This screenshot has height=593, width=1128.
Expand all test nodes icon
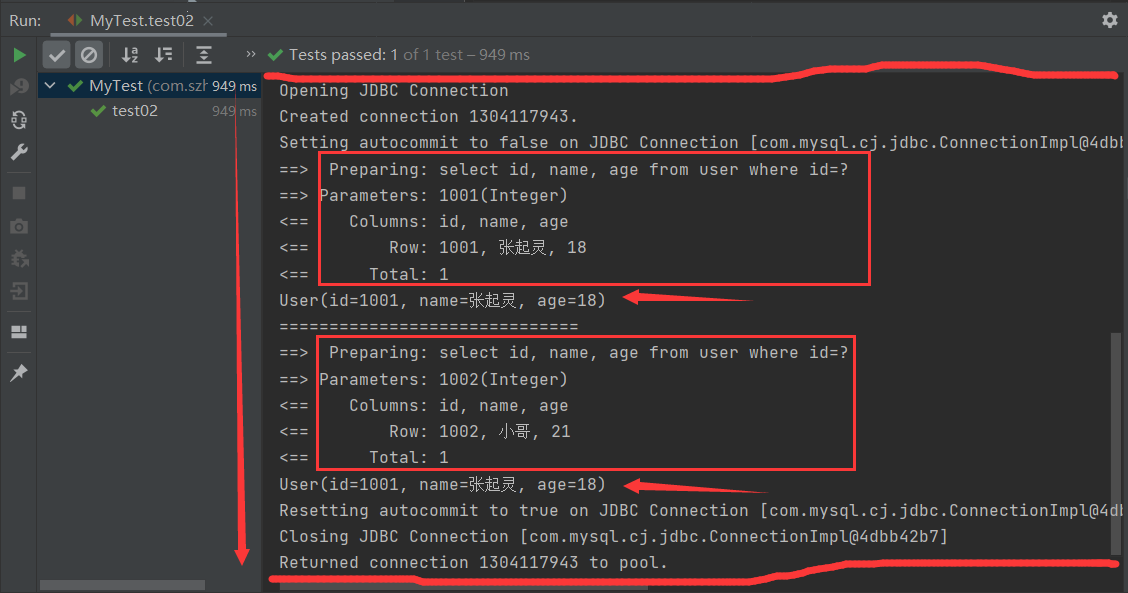204,55
